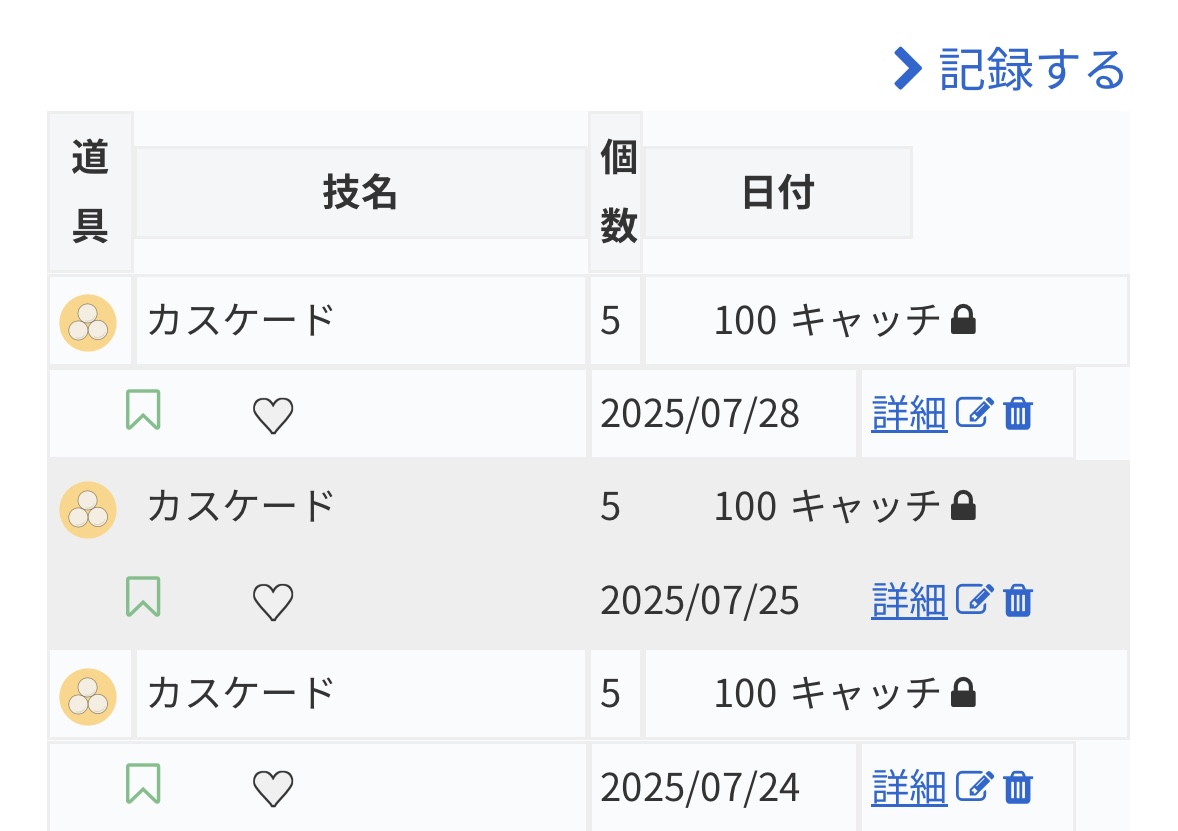Like the 2025/07/24 record with the heart
This screenshot has width=1178, height=831.
tap(272, 788)
